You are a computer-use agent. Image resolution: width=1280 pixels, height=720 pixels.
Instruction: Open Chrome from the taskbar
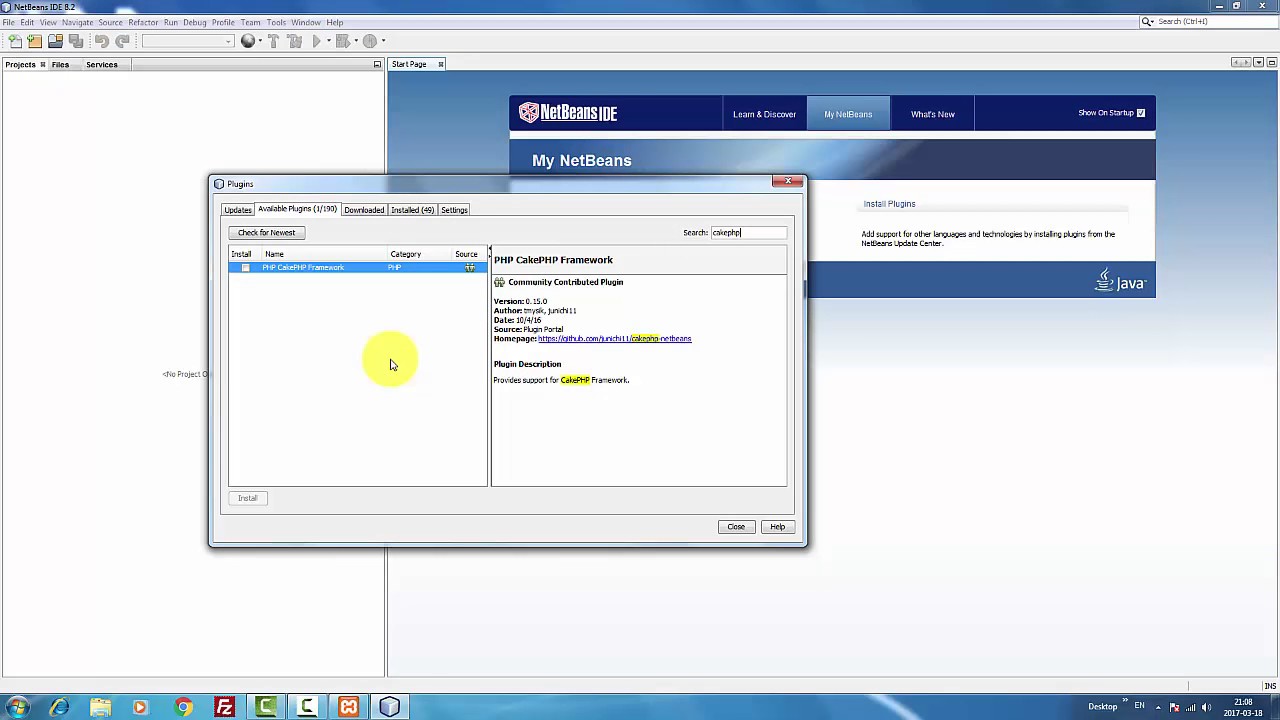(x=183, y=707)
